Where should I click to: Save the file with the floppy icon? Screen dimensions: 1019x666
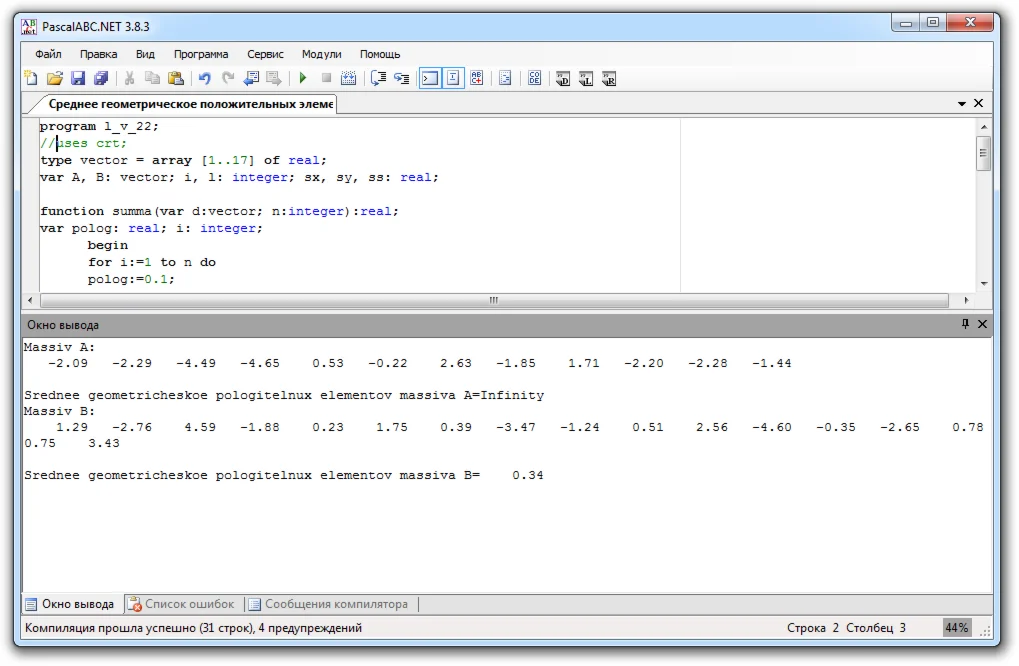point(78,78)
